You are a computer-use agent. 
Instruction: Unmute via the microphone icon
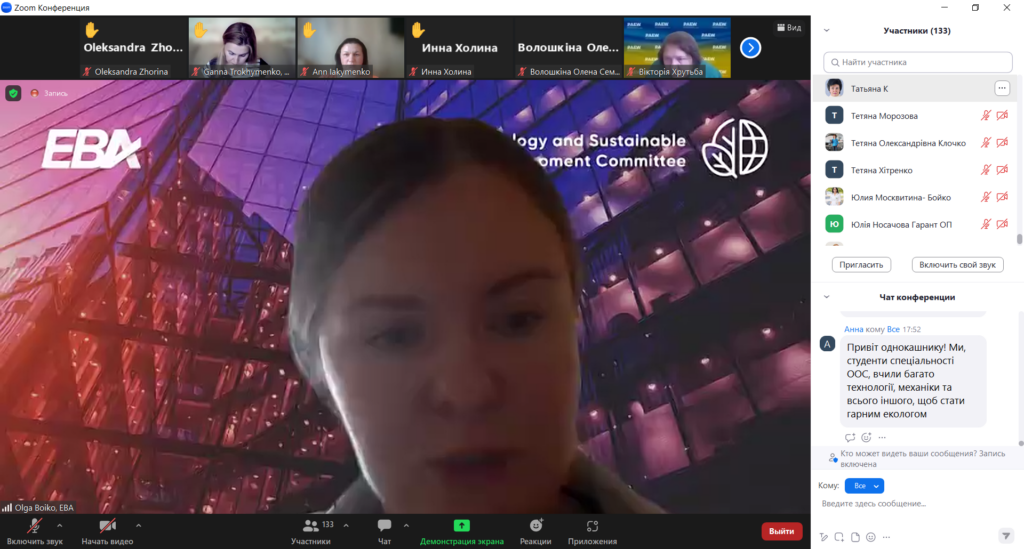point(34,525)
